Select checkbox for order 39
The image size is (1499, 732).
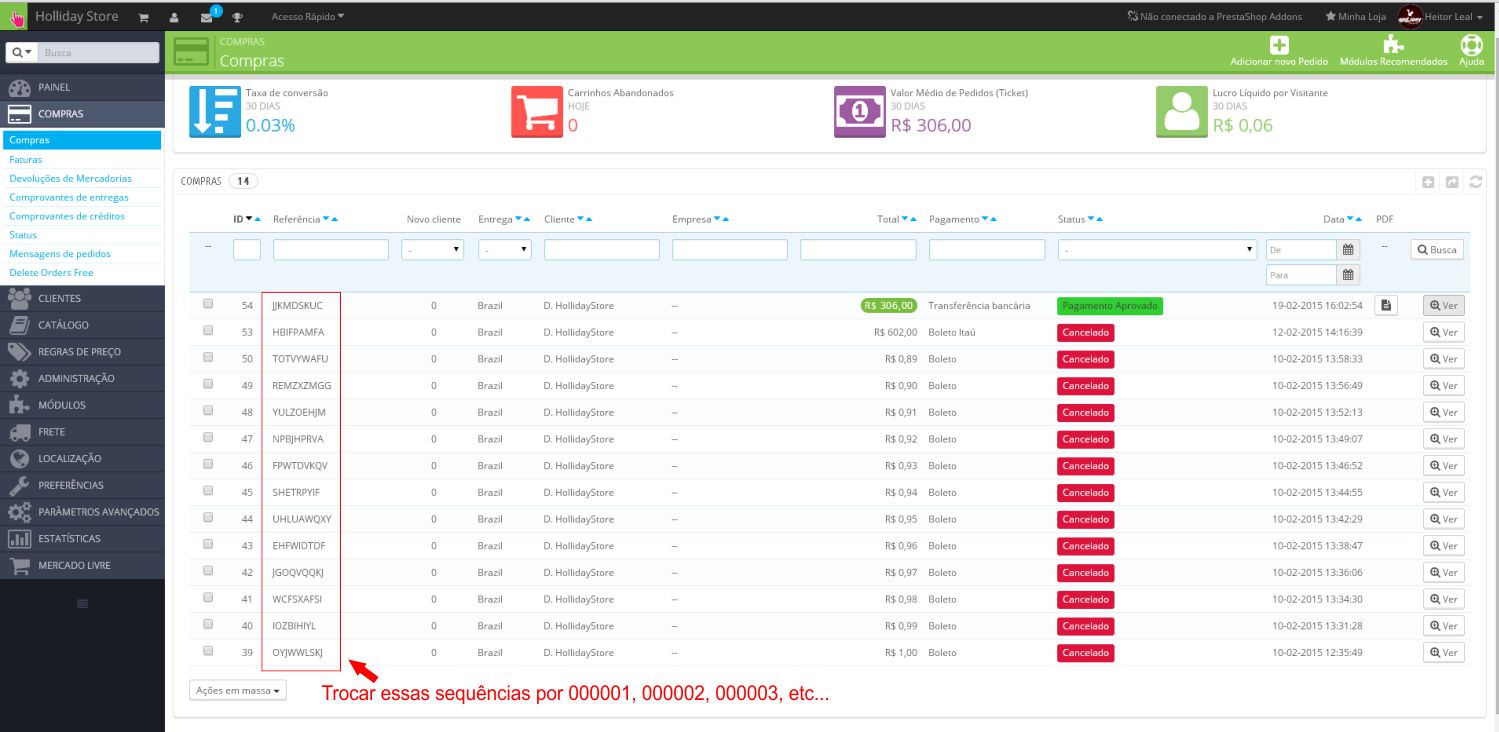(x=208, y=651)
